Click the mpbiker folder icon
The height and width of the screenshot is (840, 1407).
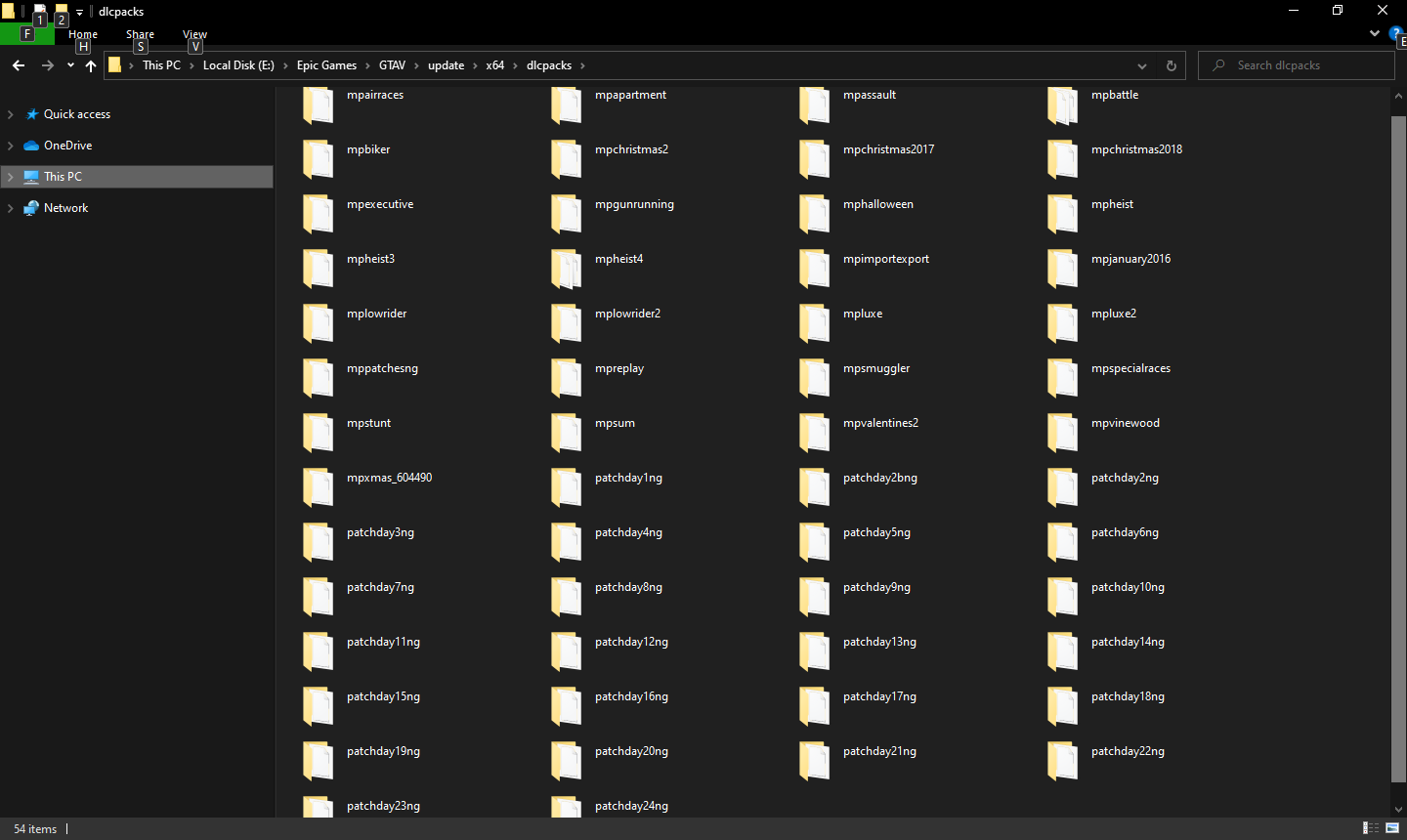click(x=318, y=158)
